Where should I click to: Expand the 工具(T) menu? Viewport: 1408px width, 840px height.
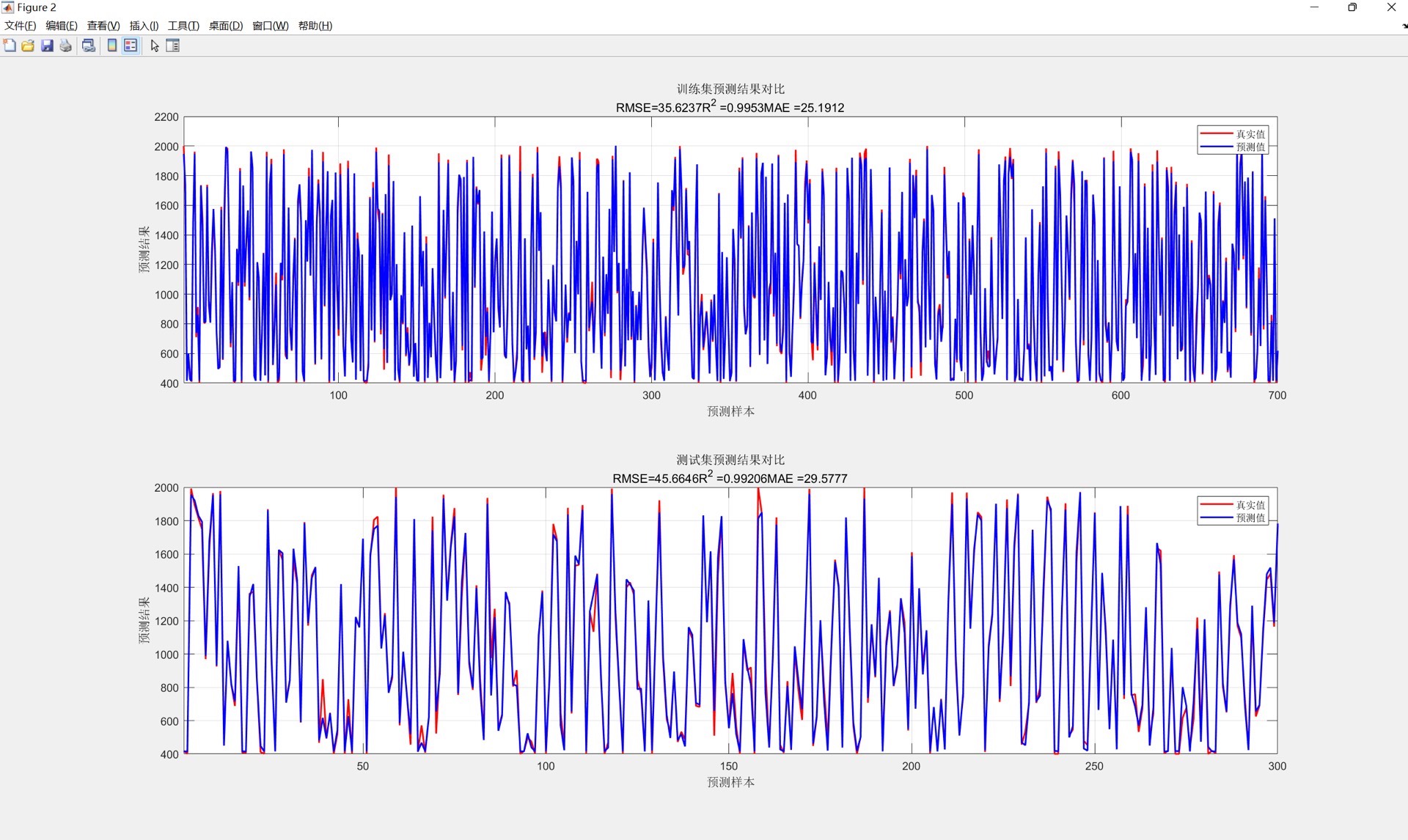click(x=183, y=26)
